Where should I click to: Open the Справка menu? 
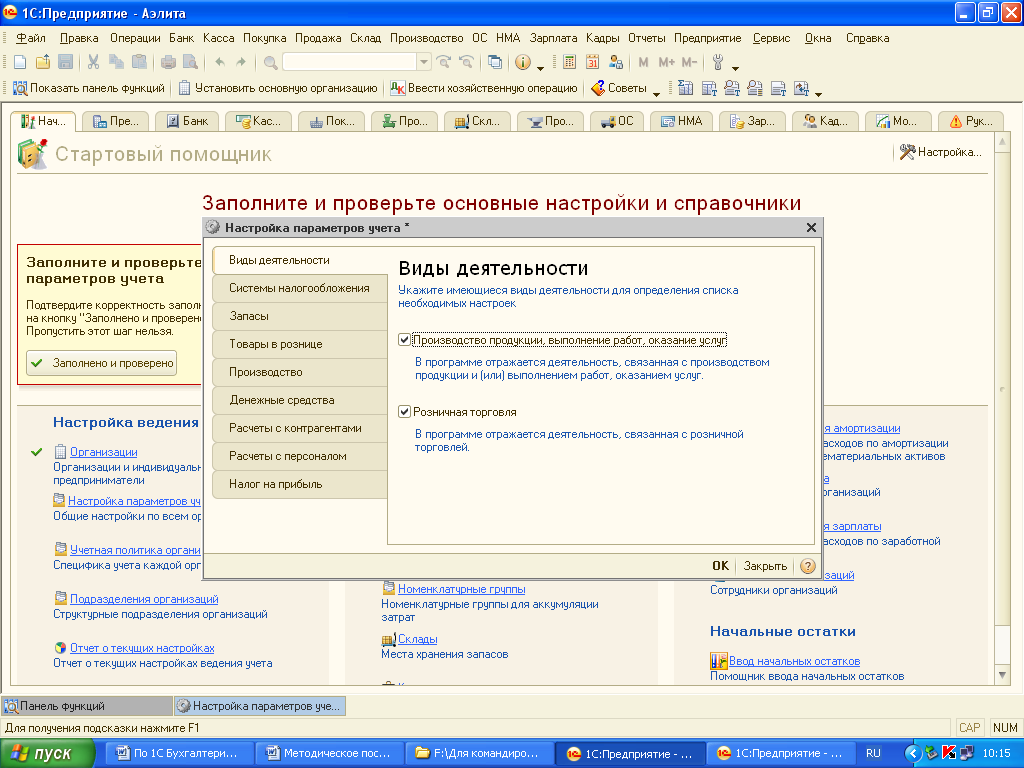click(x=867, y=38)
